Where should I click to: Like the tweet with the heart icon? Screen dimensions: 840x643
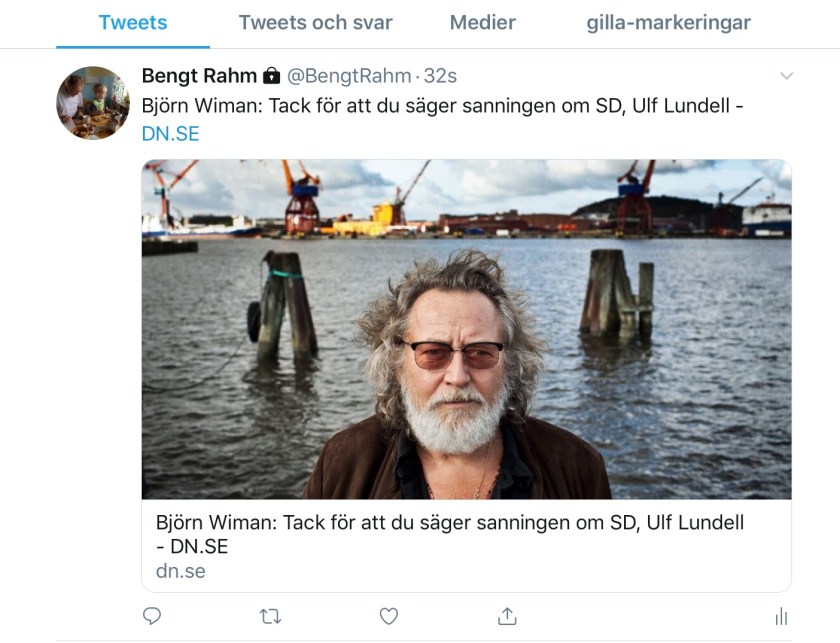tap(388, 616)
